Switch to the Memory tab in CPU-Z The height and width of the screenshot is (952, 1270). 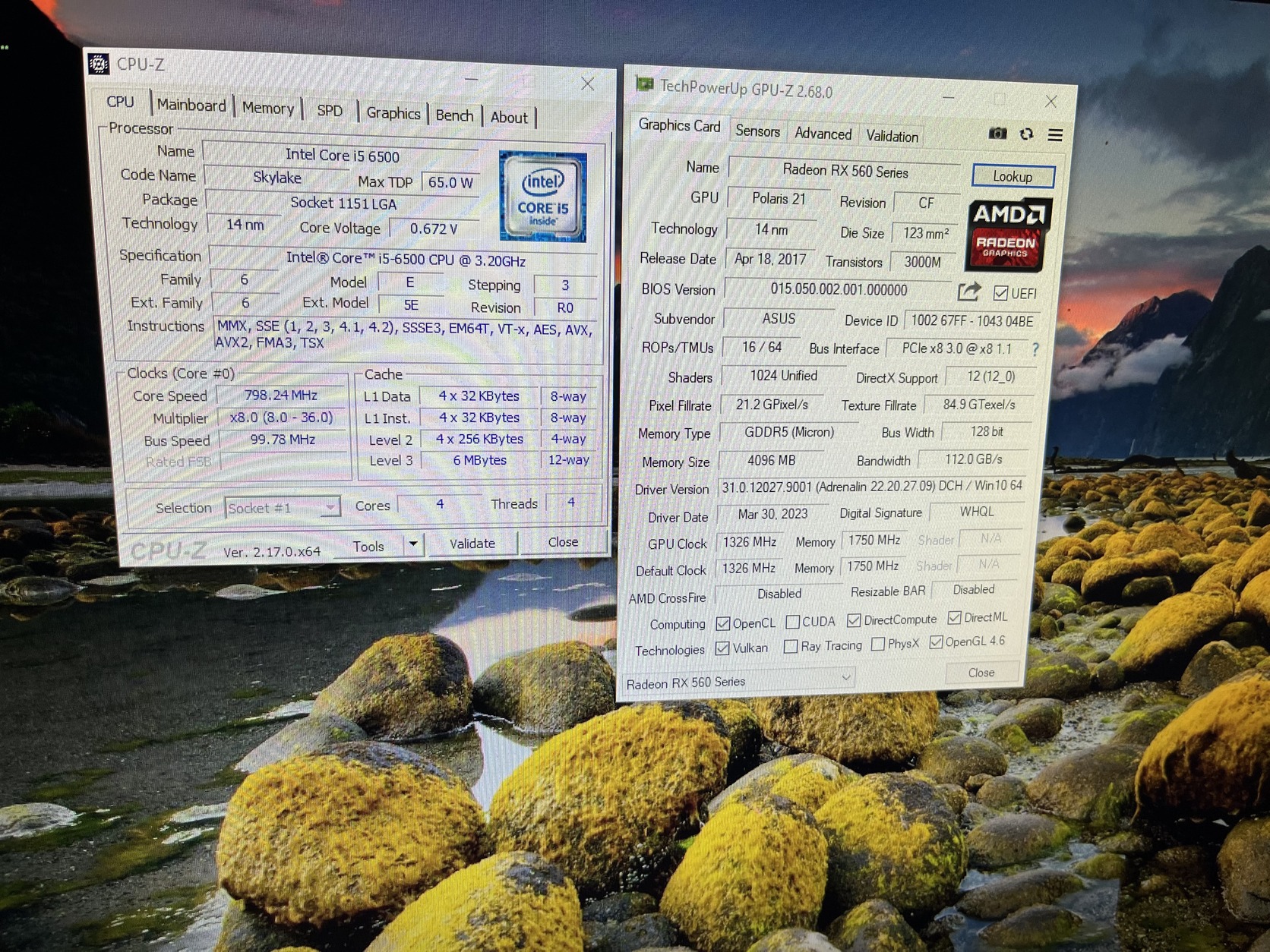[x=267, y=109]
